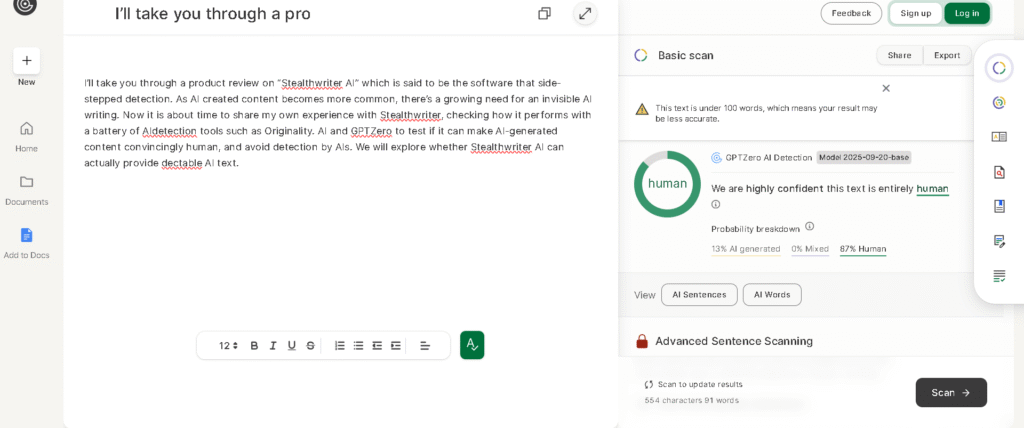Select the advanced scan swirl icon in right toolbar
Screen dimensions: 1024x428
pyautogui.click(x=999, y=103)
